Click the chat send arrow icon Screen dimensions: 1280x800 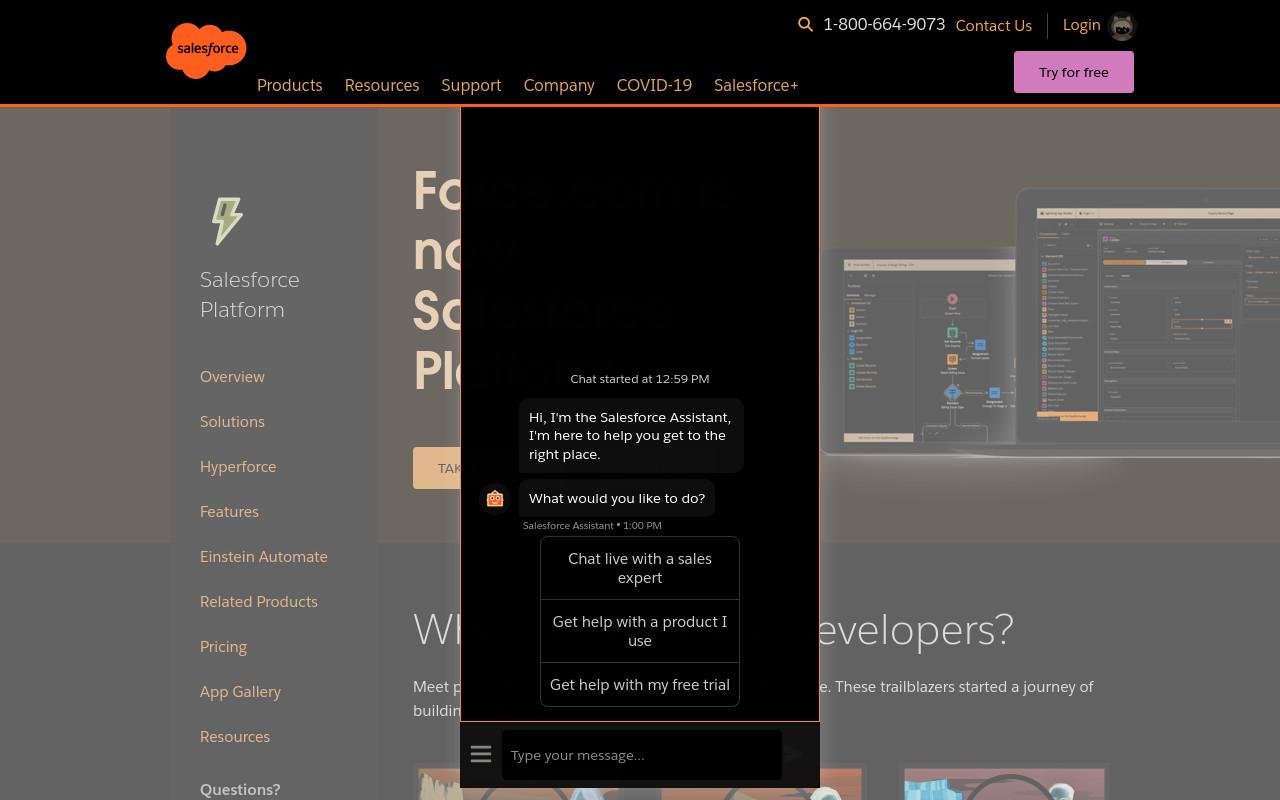(x=794, y=754)
